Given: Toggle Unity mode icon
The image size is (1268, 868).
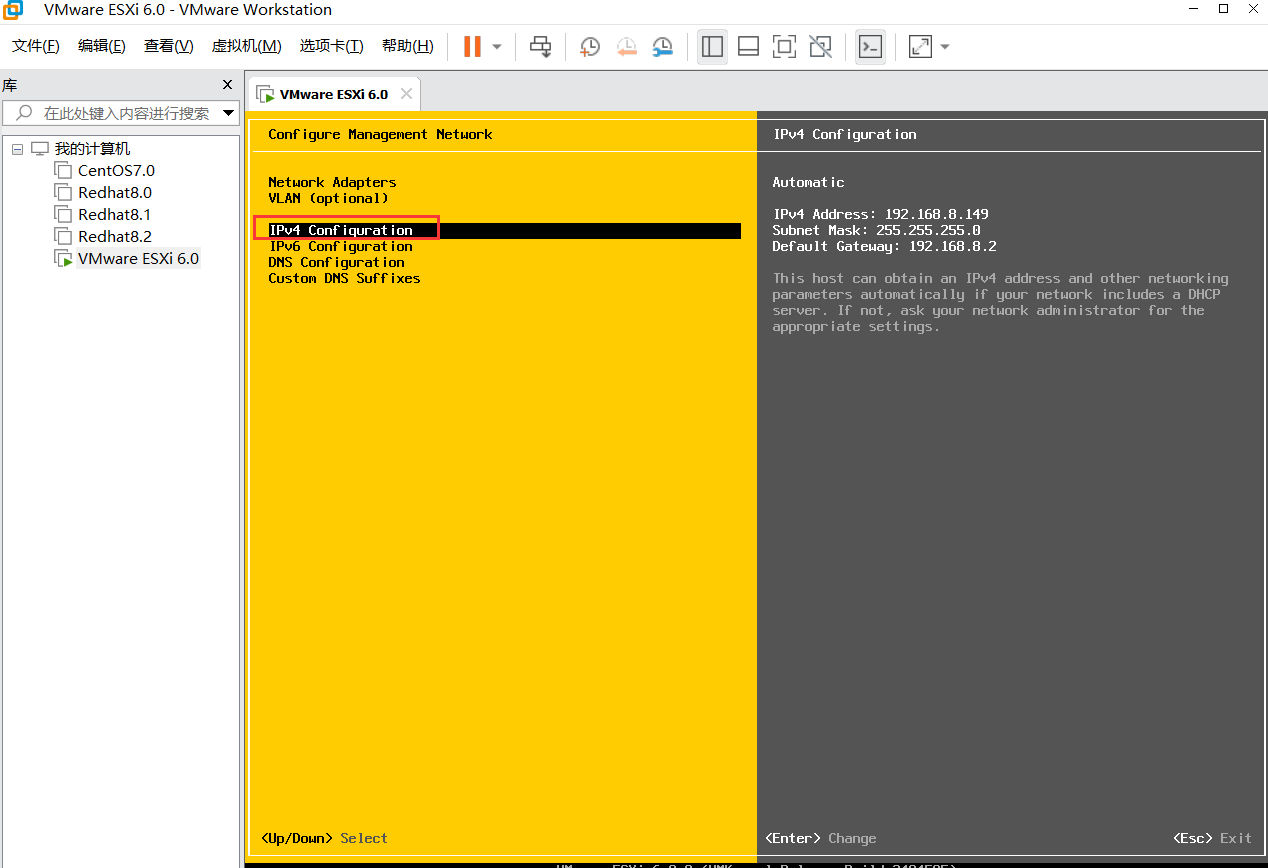Looking at the screenshot, I should click(x=820, y=46).
